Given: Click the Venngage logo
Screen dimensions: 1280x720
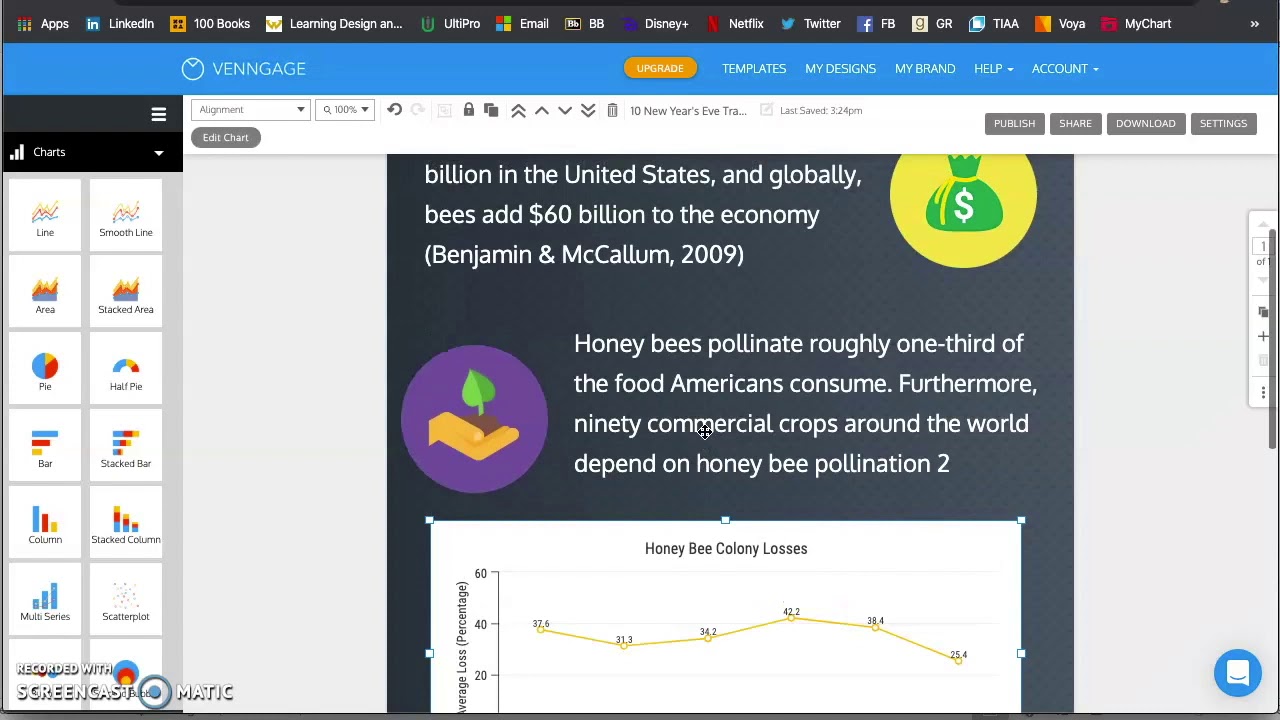Looking at the screenshot, I should point(244,69).
